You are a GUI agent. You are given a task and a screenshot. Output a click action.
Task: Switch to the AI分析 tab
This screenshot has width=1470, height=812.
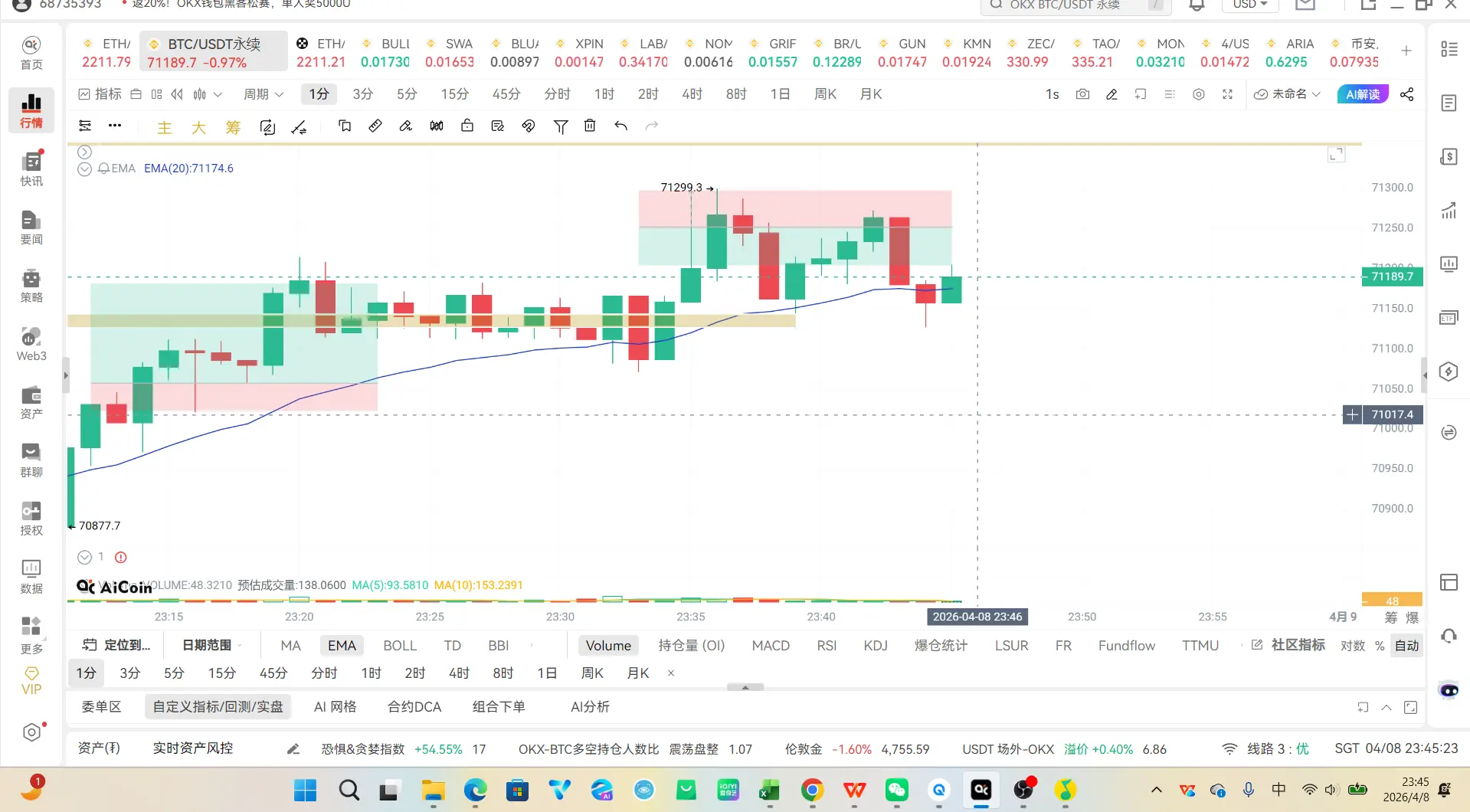590,707
